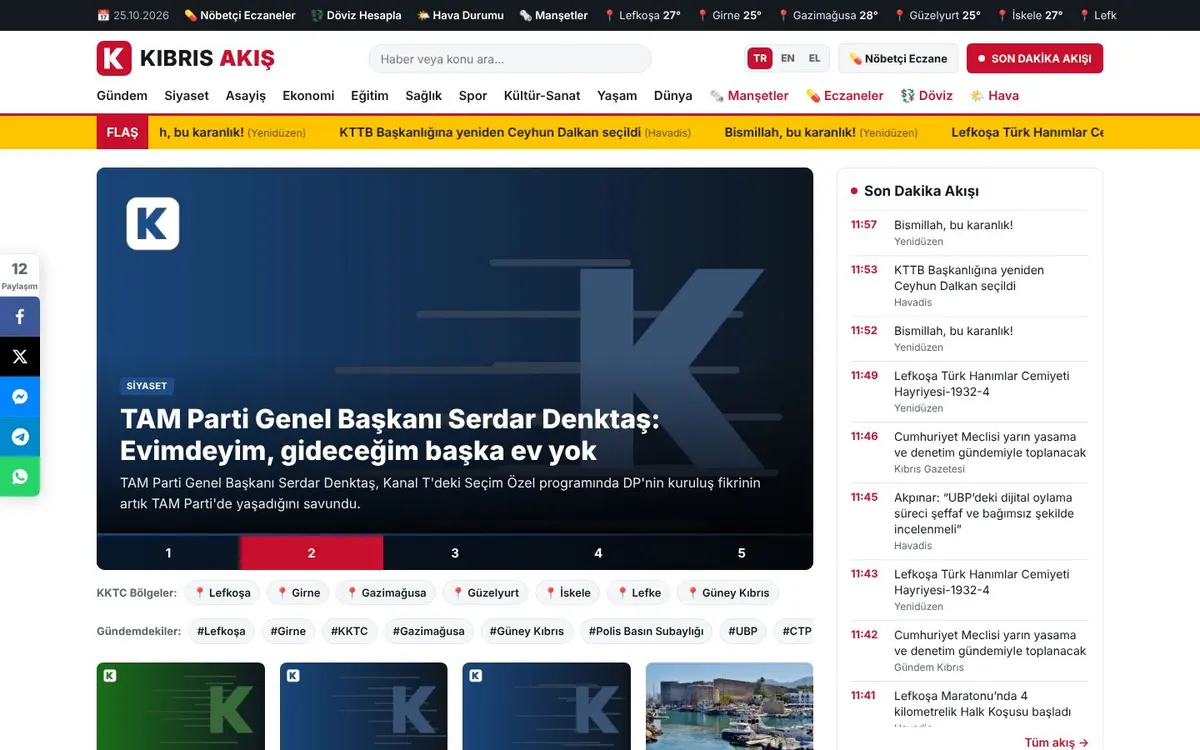Open the Asayiş section
Viewport: 1200px width, 750px height.
point(246,96)
